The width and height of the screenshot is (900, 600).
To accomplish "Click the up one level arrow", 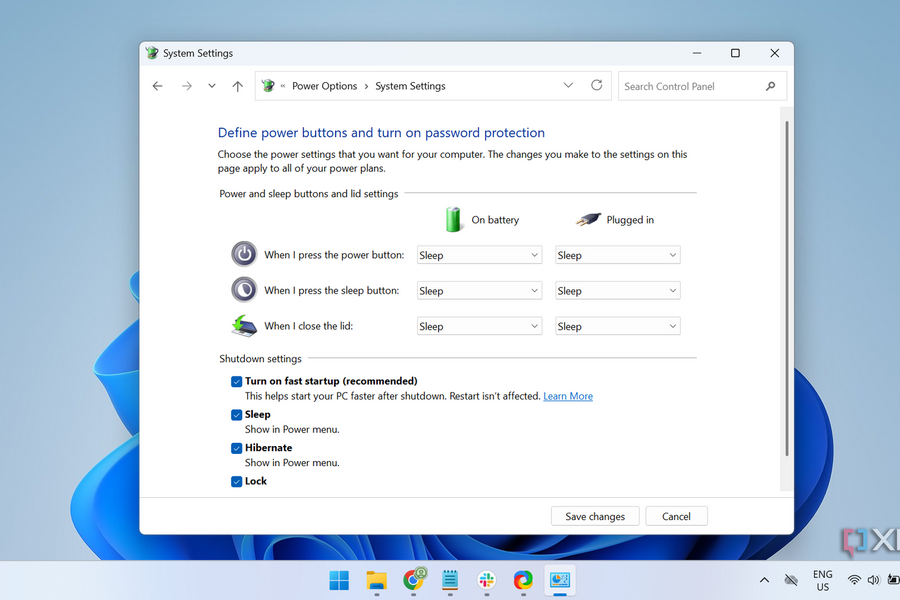I will (237, 86).
